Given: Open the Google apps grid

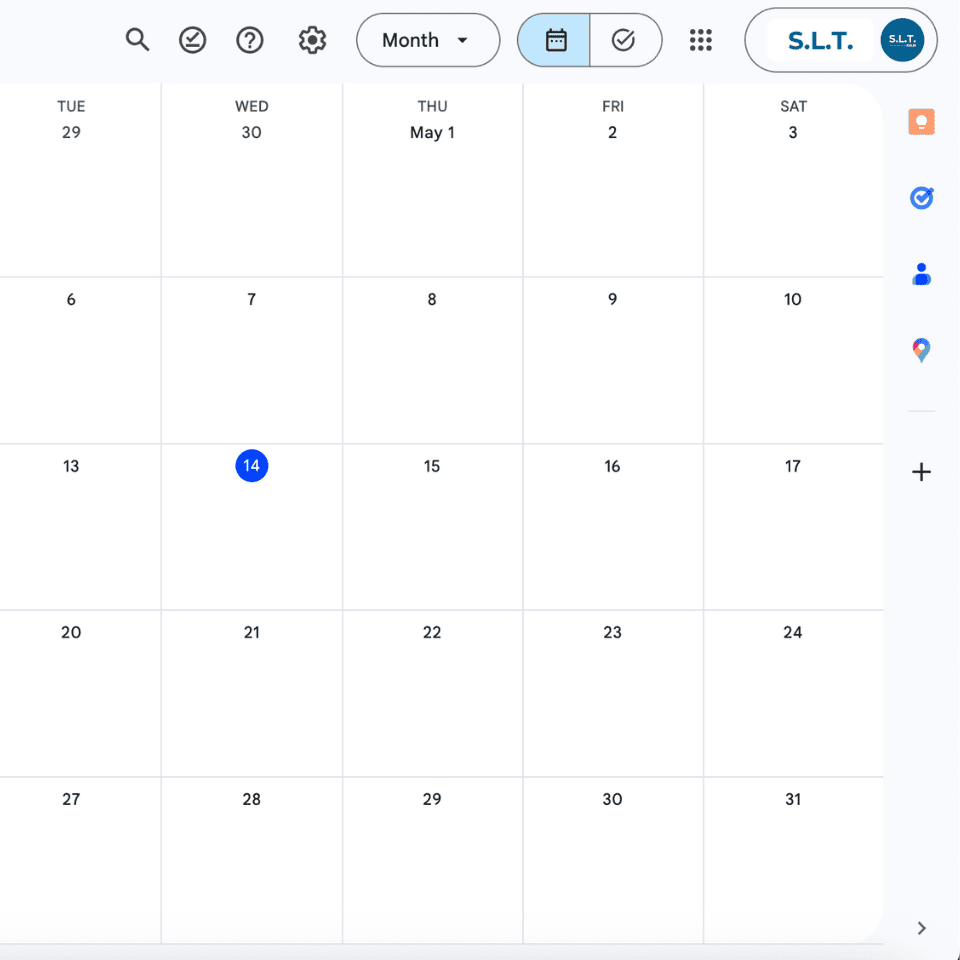Looking at the screenshot, I should 700,40.
